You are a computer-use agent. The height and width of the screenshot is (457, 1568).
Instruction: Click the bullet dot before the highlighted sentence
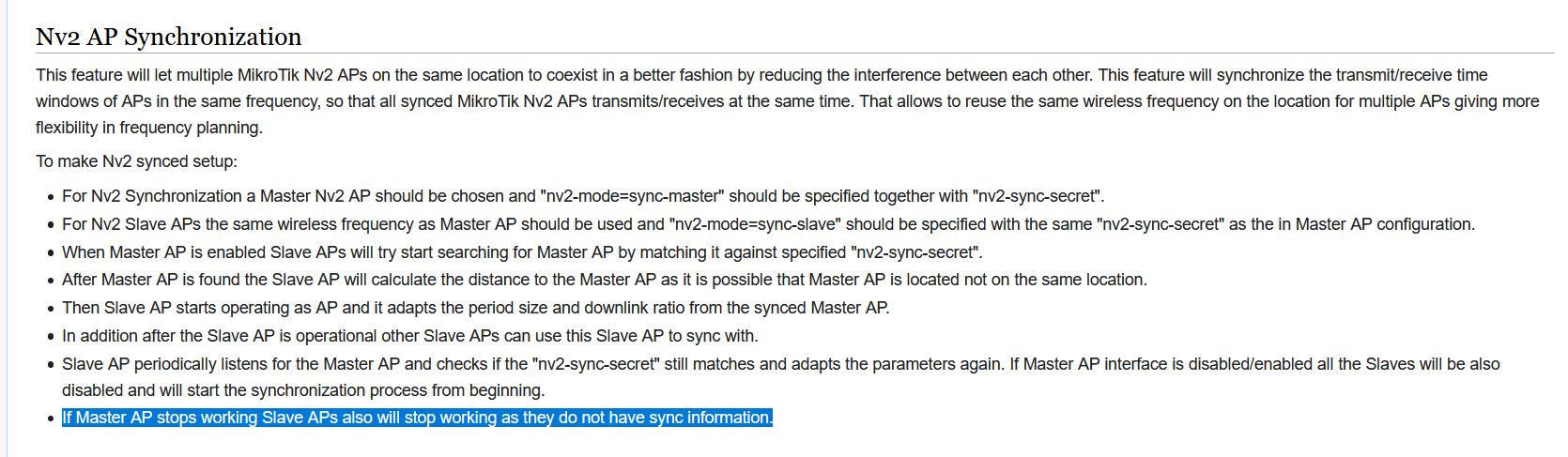(51, 419)
